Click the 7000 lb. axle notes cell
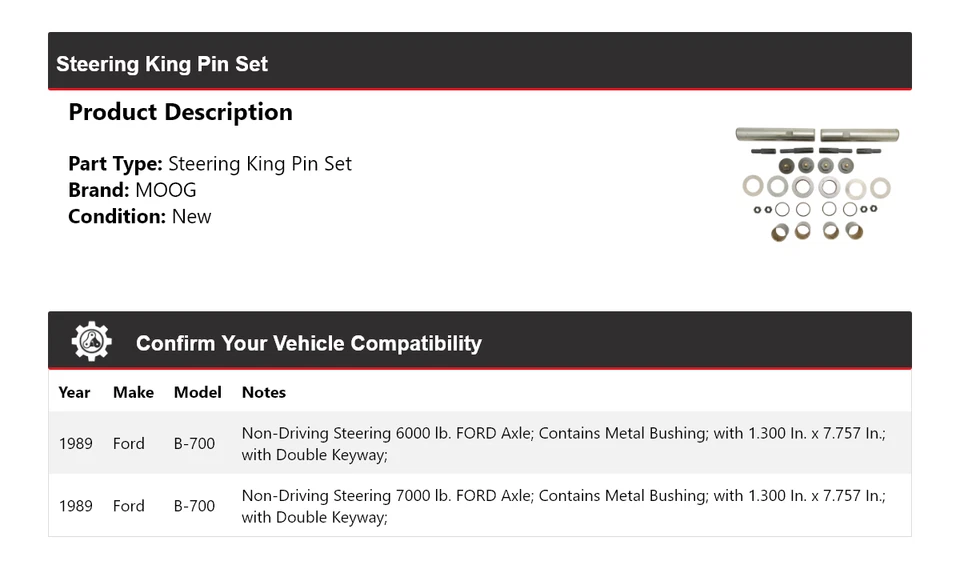The image size is (960, 569). pos(563,506)
